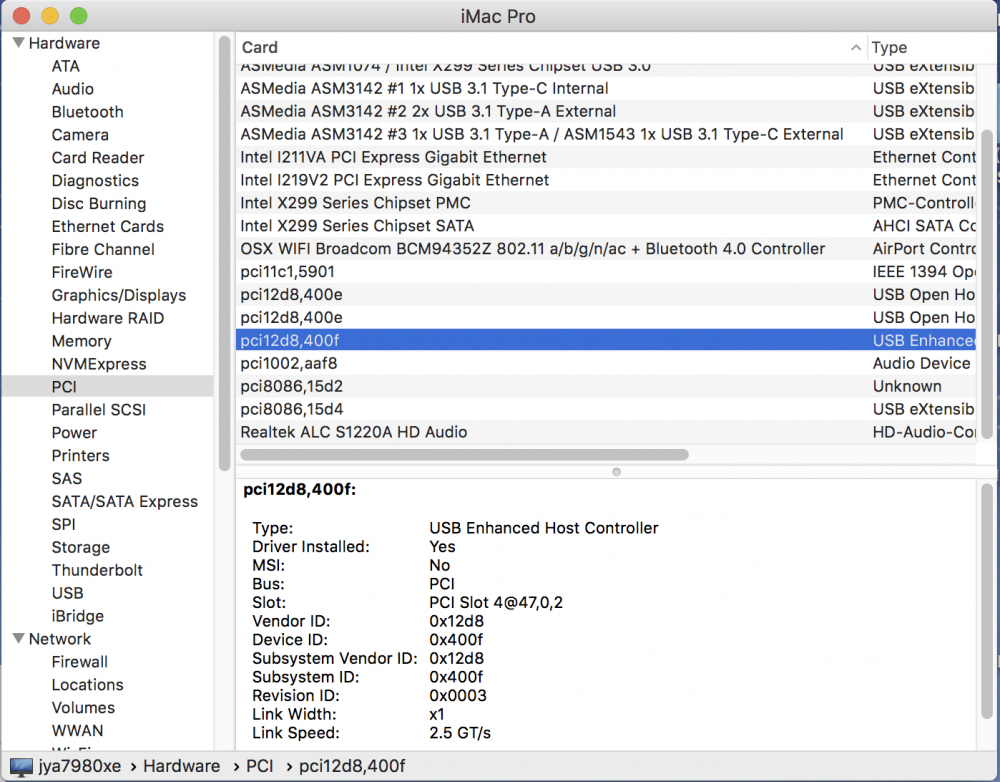
Task: Click the green zoom window button
Action: click(78, 16)
